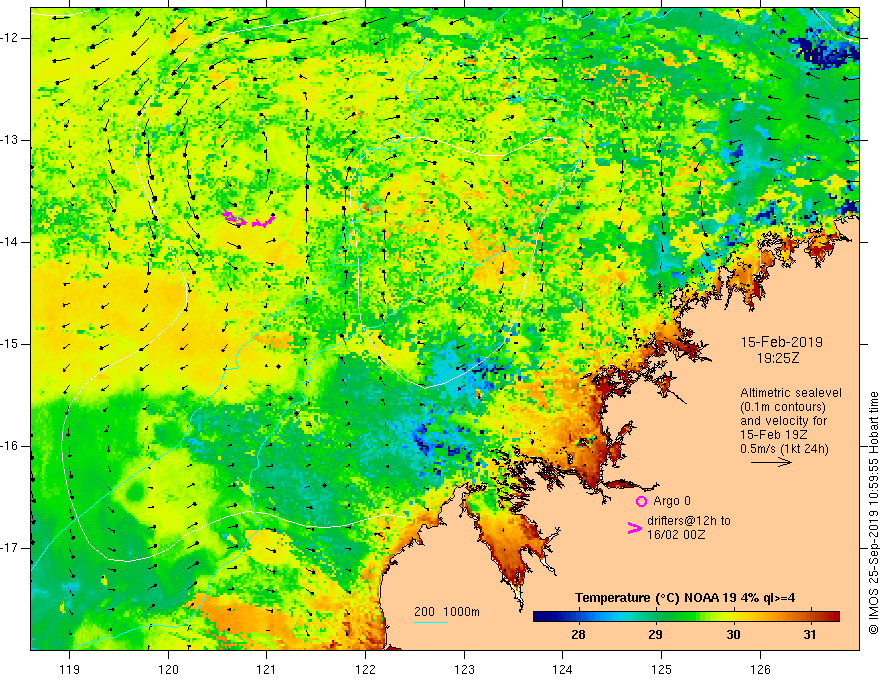Click the 'and velocity for' legend text
The width and height of the screenshot is (880, 680).
[783, 421]
